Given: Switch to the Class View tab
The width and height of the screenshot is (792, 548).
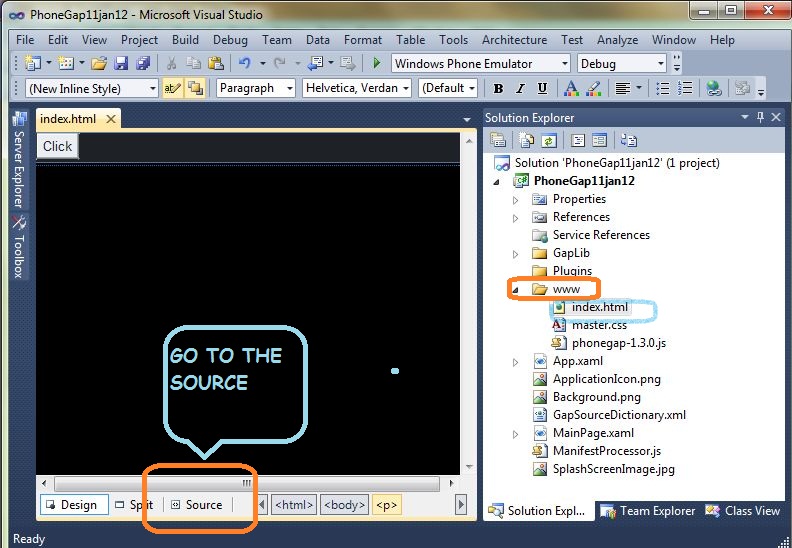Looking at the screenshot, I should click(x=743, y=511).
